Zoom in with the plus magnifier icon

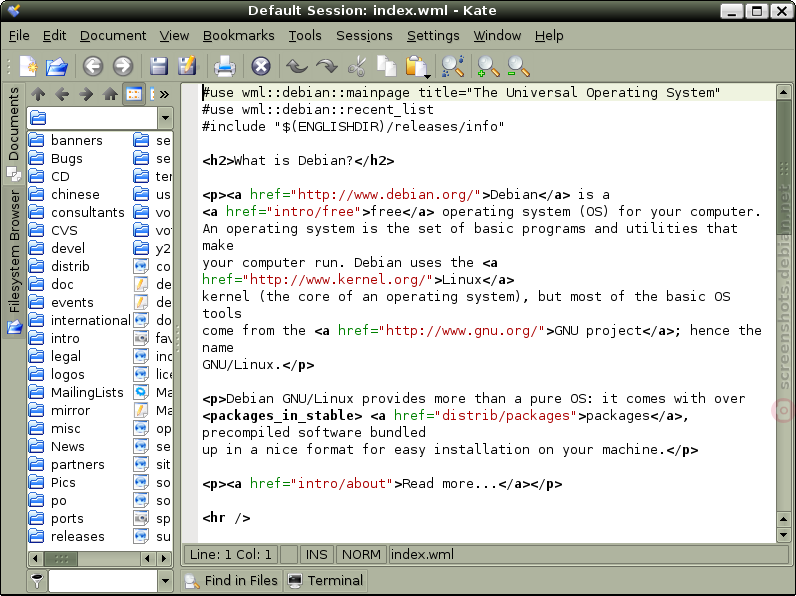coord(488,67)
